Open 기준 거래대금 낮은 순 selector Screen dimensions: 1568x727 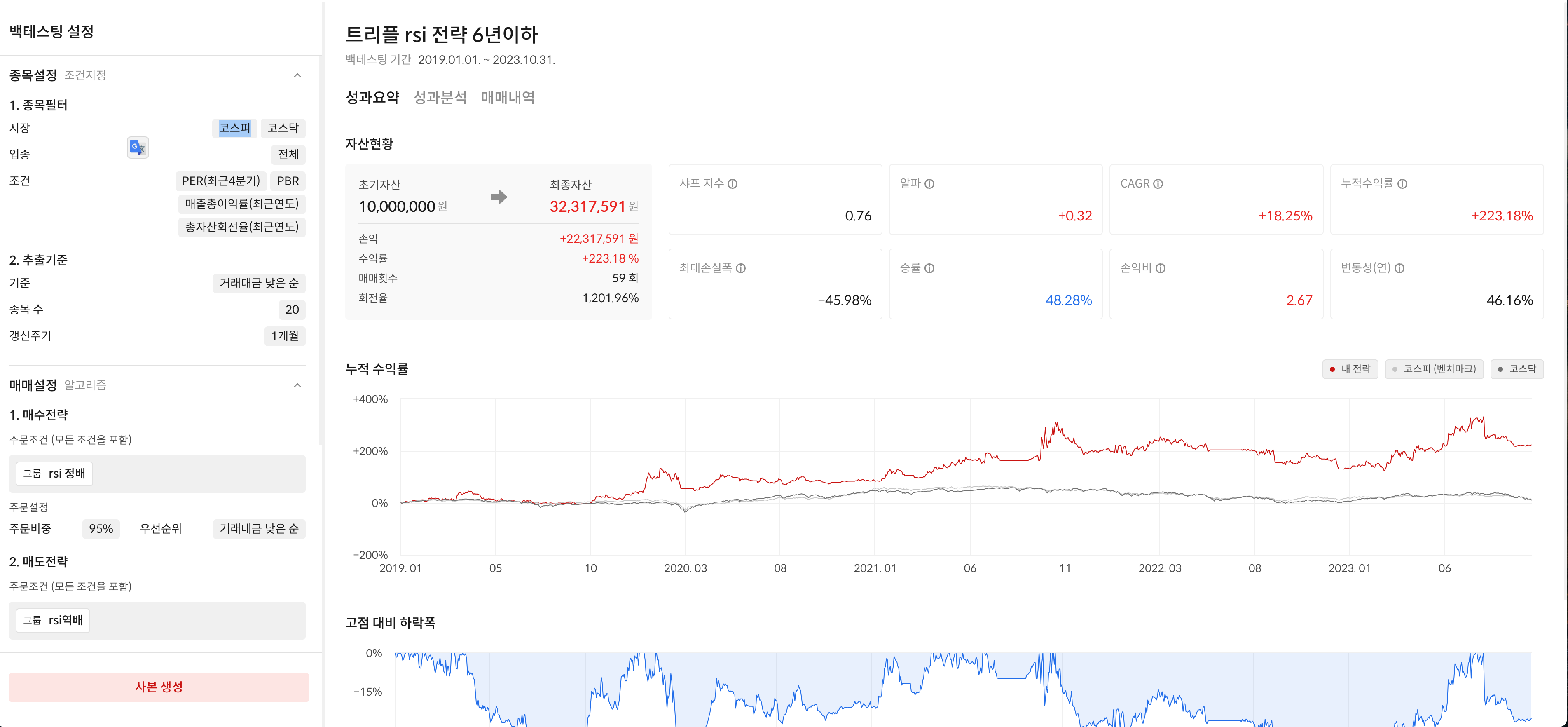coord(259,283)
